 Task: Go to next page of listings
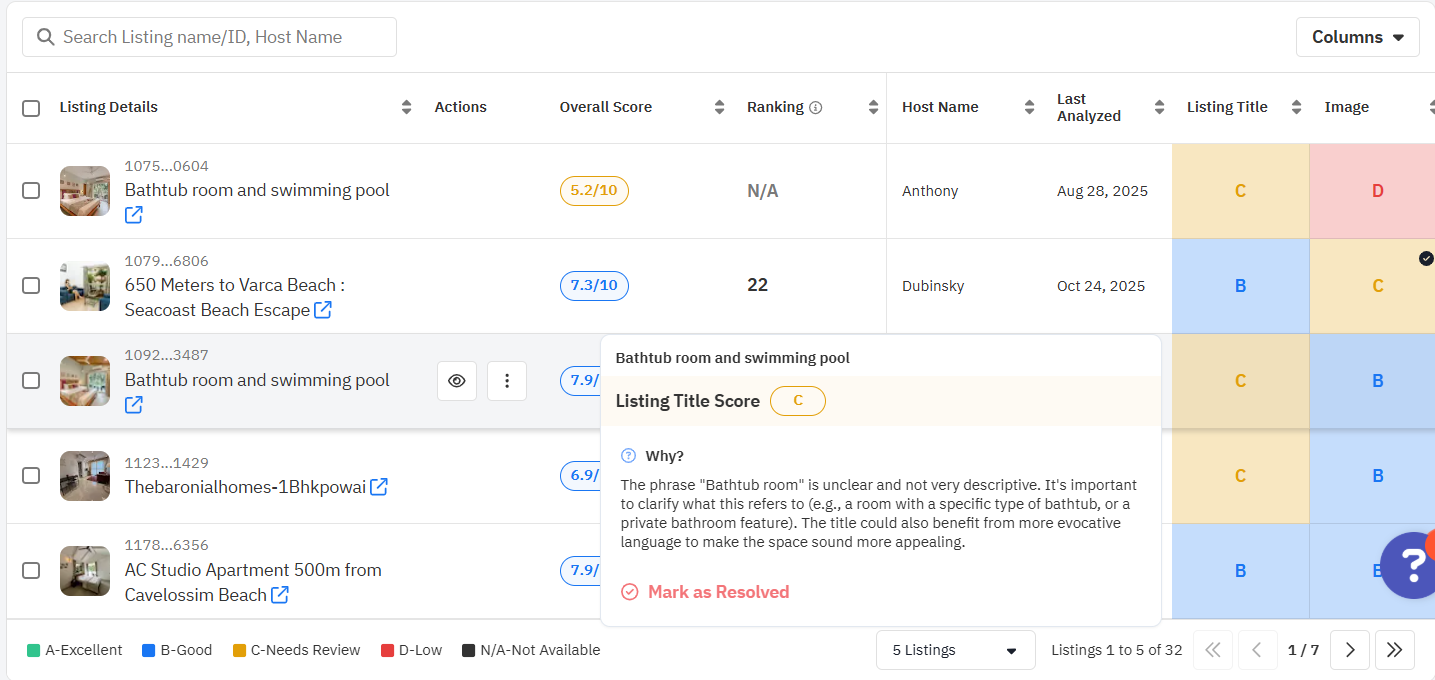click(x=1350, y=650)
